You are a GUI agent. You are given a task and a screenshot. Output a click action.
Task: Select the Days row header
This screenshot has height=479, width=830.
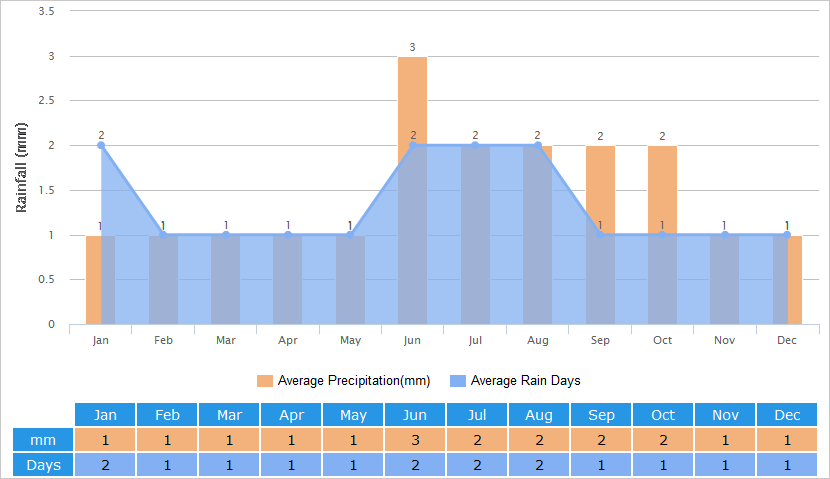pyautogui.click(x=43, y=465)
